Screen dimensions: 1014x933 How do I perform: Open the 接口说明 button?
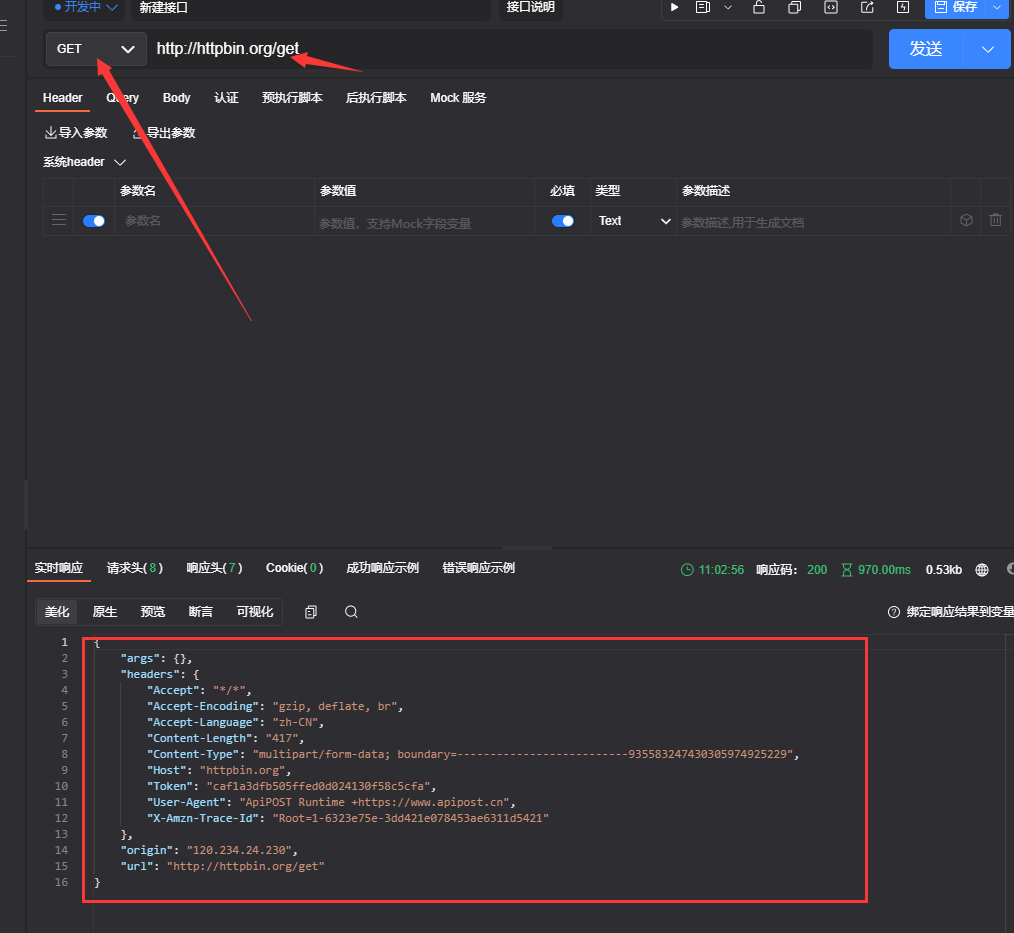530,7
